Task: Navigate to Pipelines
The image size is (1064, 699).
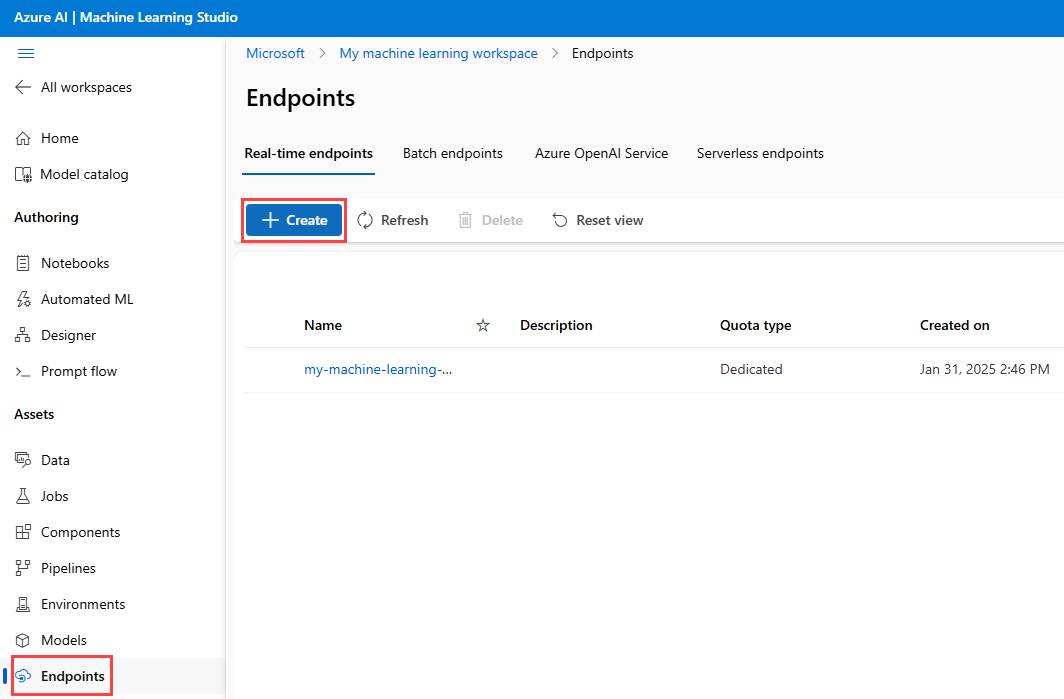Action: tap(68, 568)
